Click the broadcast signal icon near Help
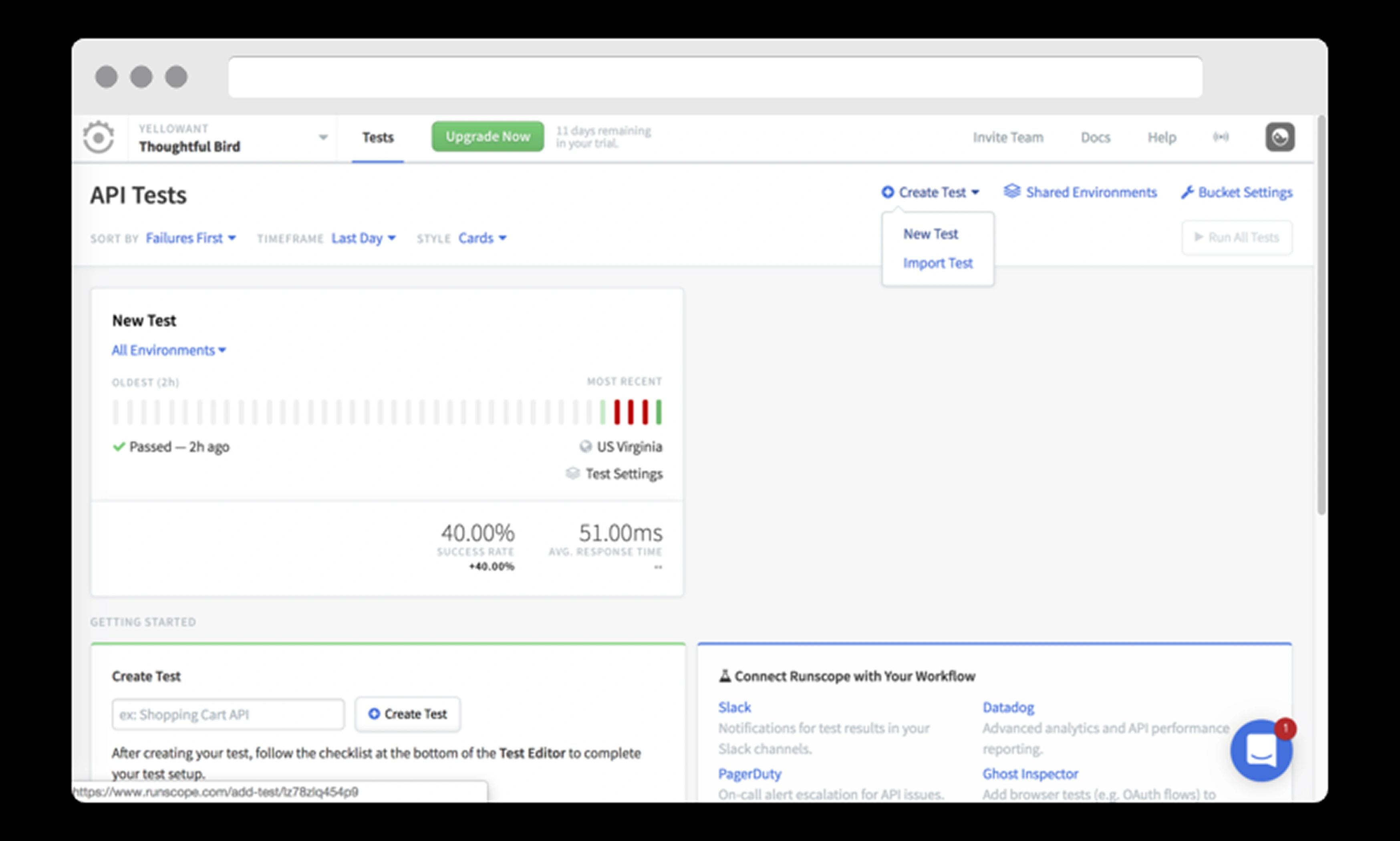The image size is (1400, 841). click(1220, 137)
